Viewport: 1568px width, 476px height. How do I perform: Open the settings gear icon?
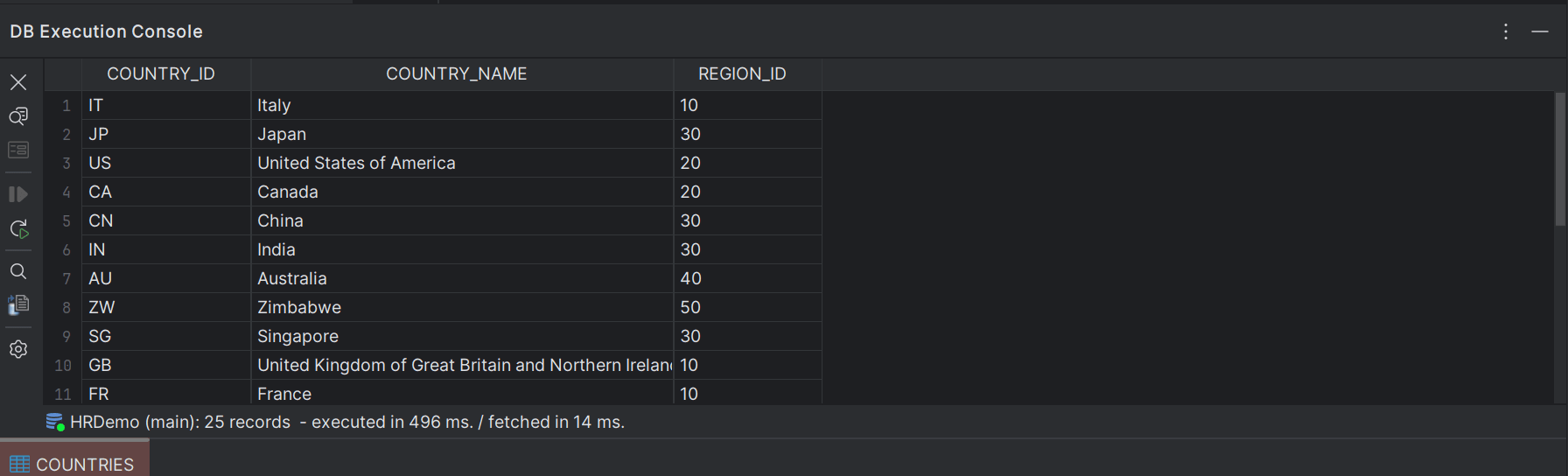18,349
